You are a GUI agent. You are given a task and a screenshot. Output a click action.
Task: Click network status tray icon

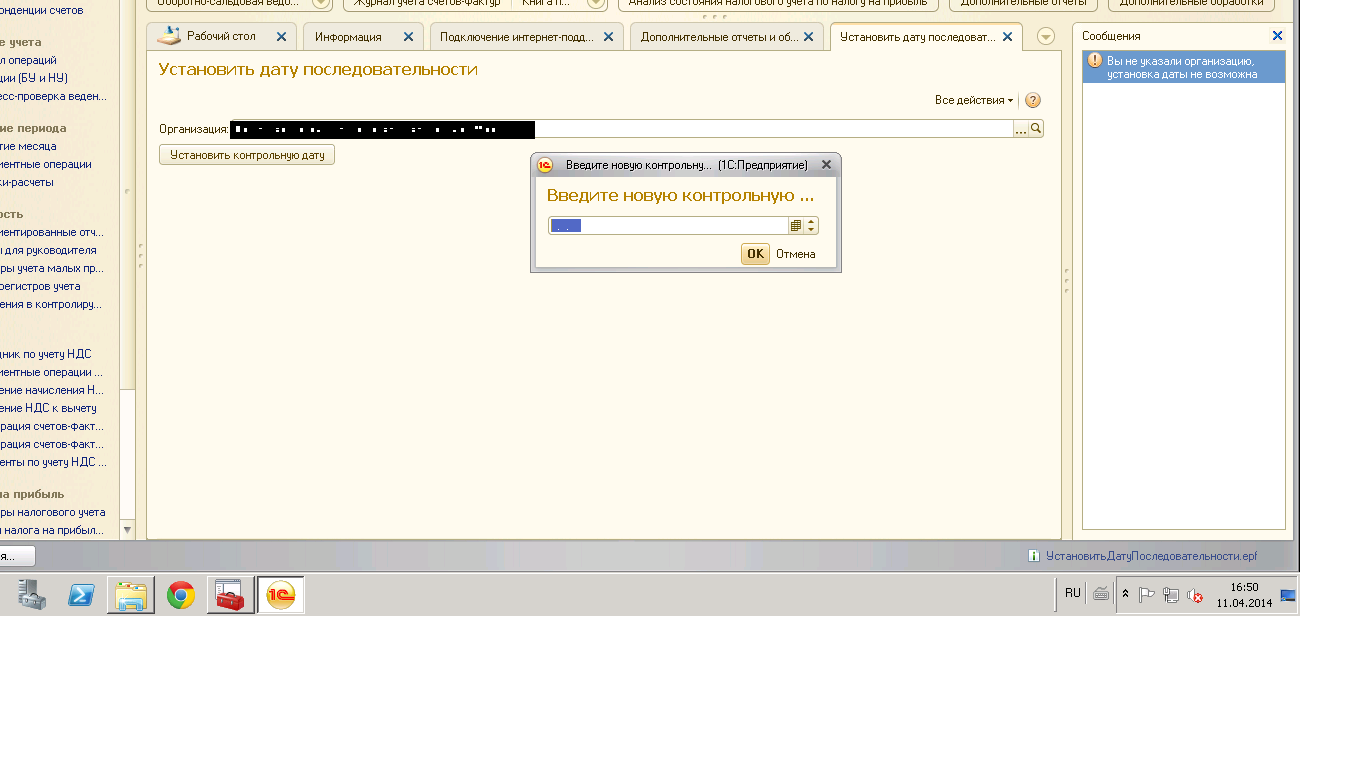[x=1171, y=595]
